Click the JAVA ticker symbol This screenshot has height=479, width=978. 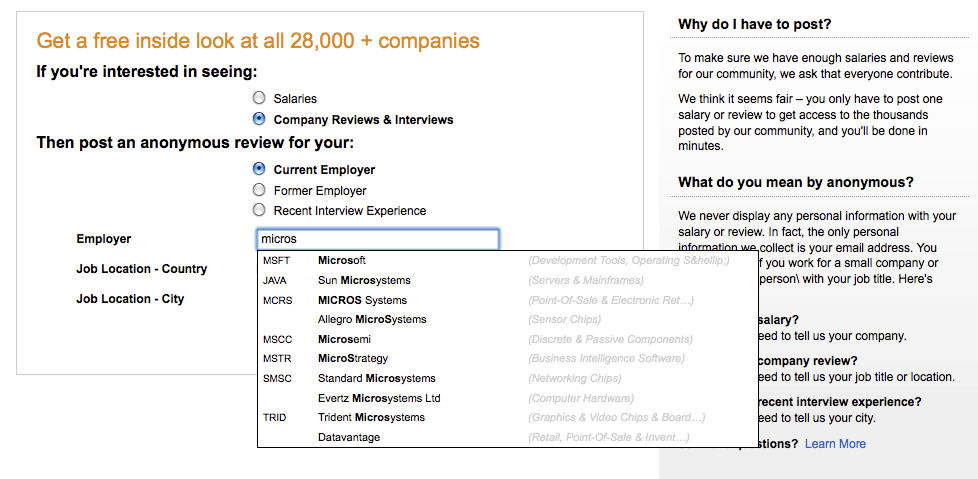coord(274,280)
